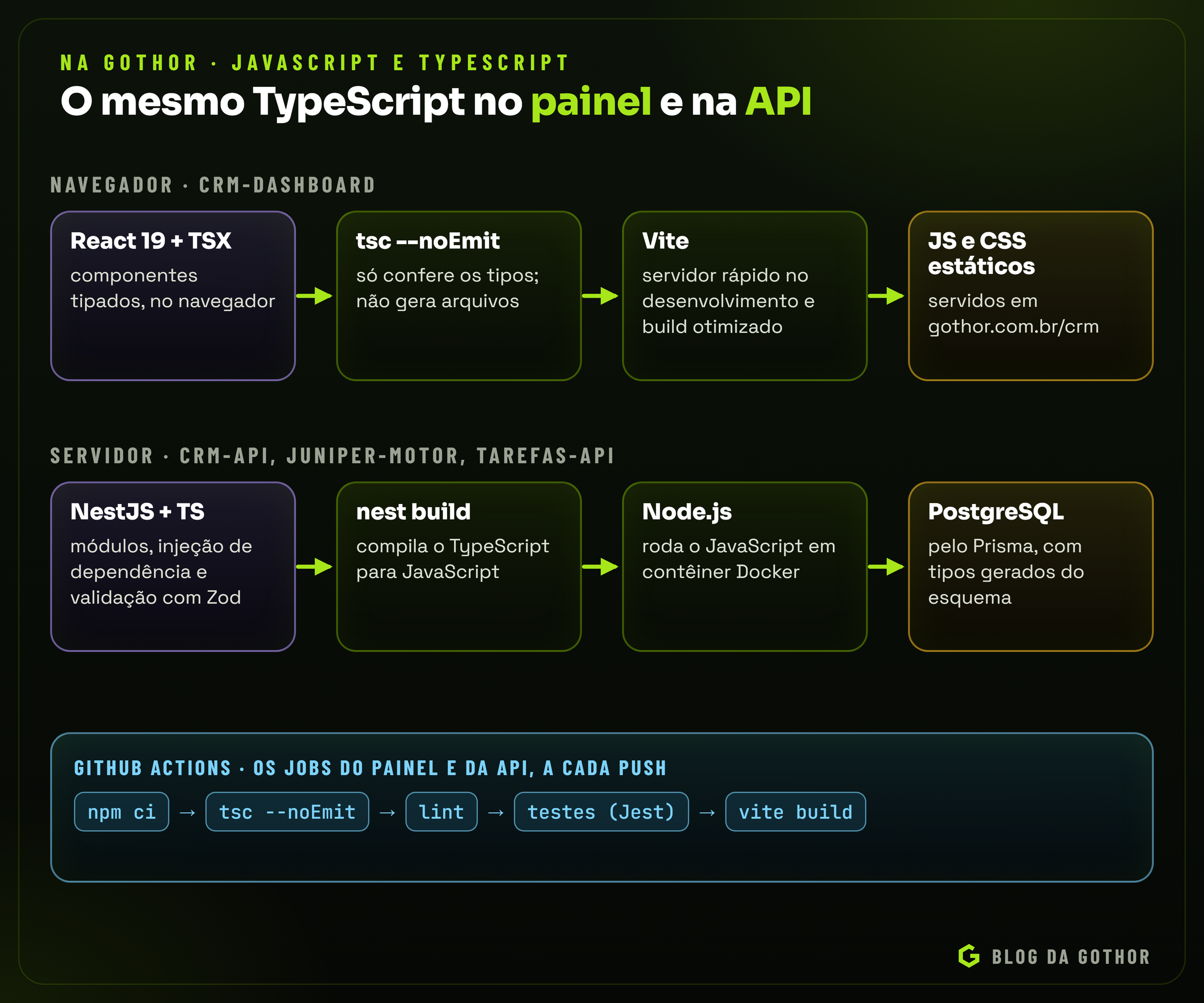Select the "React 19 + TSX" card

coord(173,296)
